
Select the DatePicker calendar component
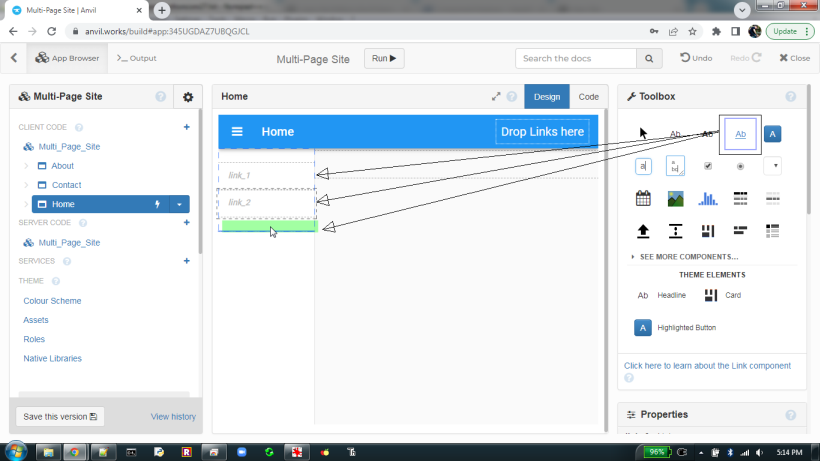point(644,198)
